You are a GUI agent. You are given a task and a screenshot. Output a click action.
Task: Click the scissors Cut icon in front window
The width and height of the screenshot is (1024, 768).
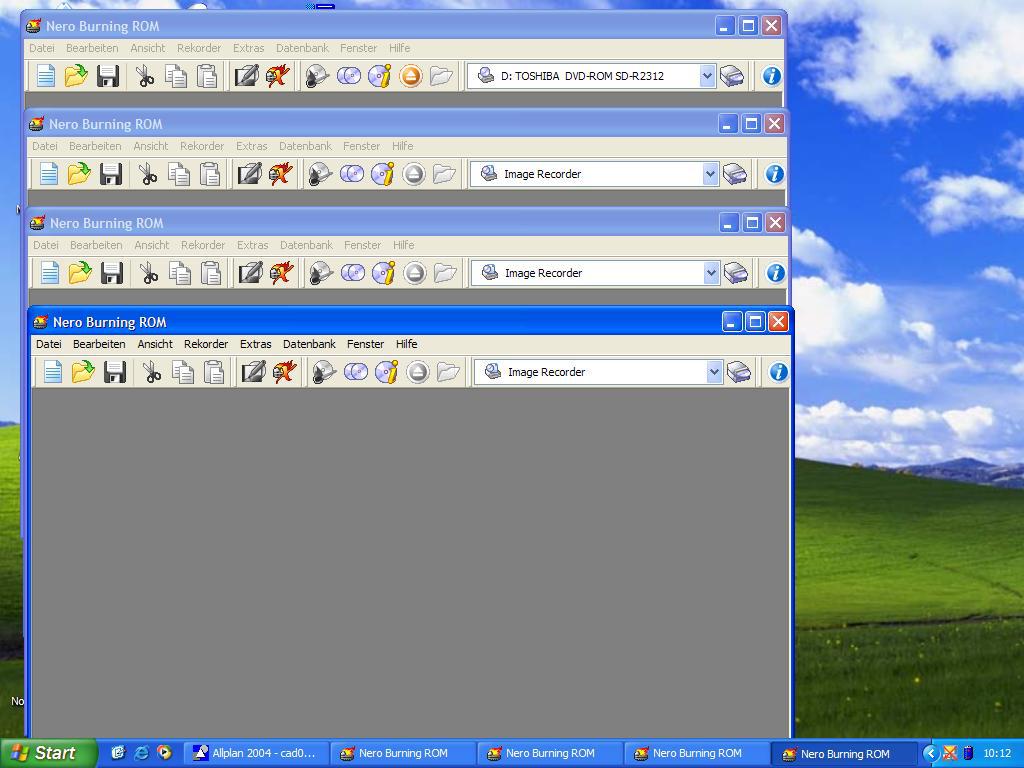tap(152, 372)
